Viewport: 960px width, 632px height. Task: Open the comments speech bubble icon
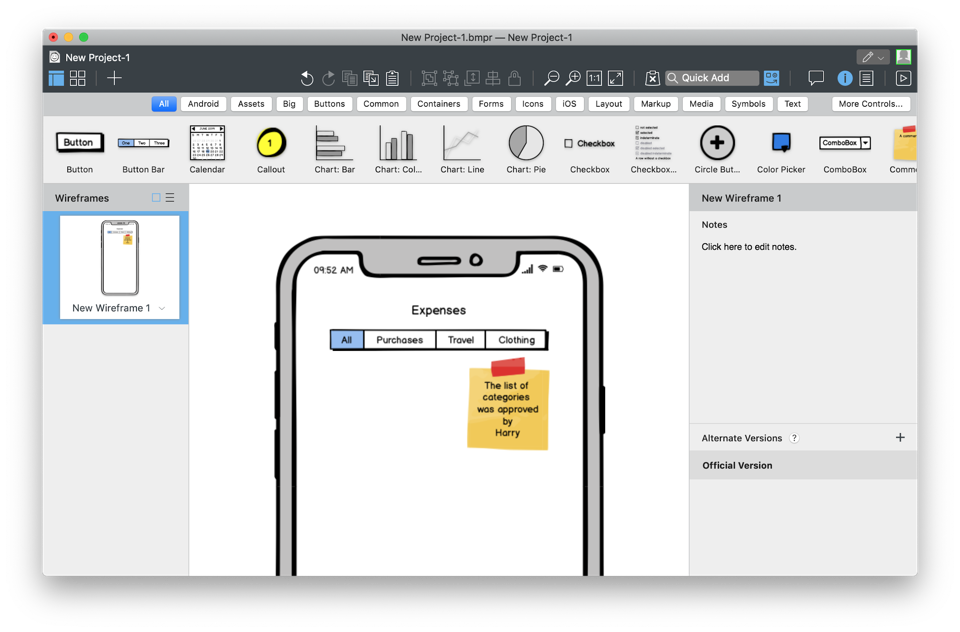(816, 78)
